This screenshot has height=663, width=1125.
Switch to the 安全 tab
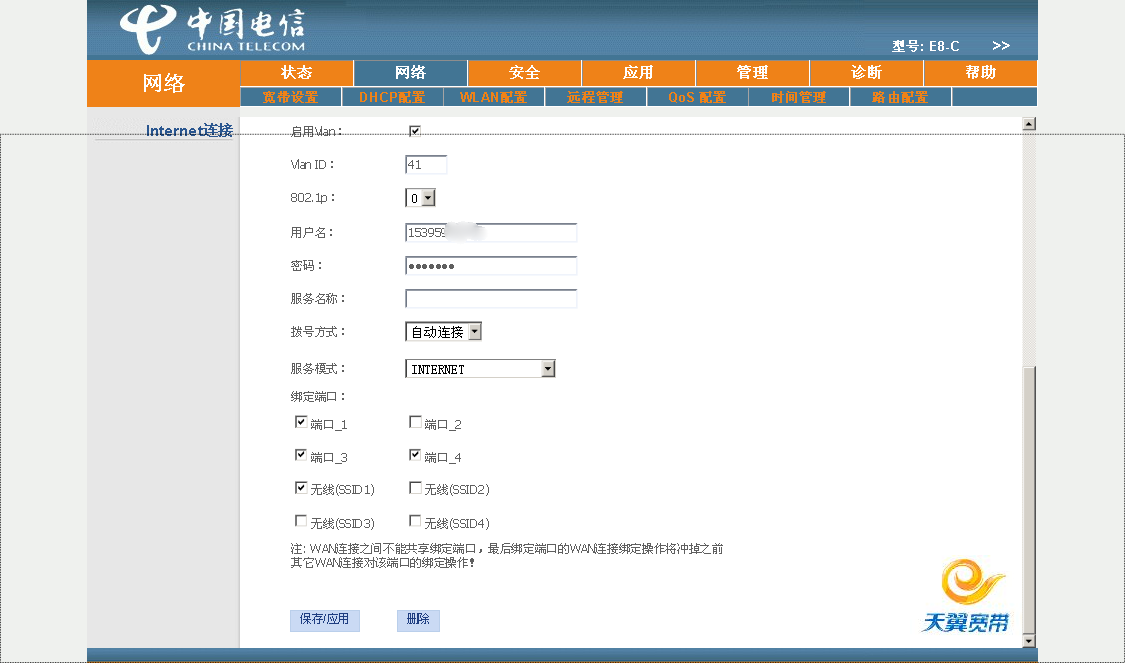(524, 72)
